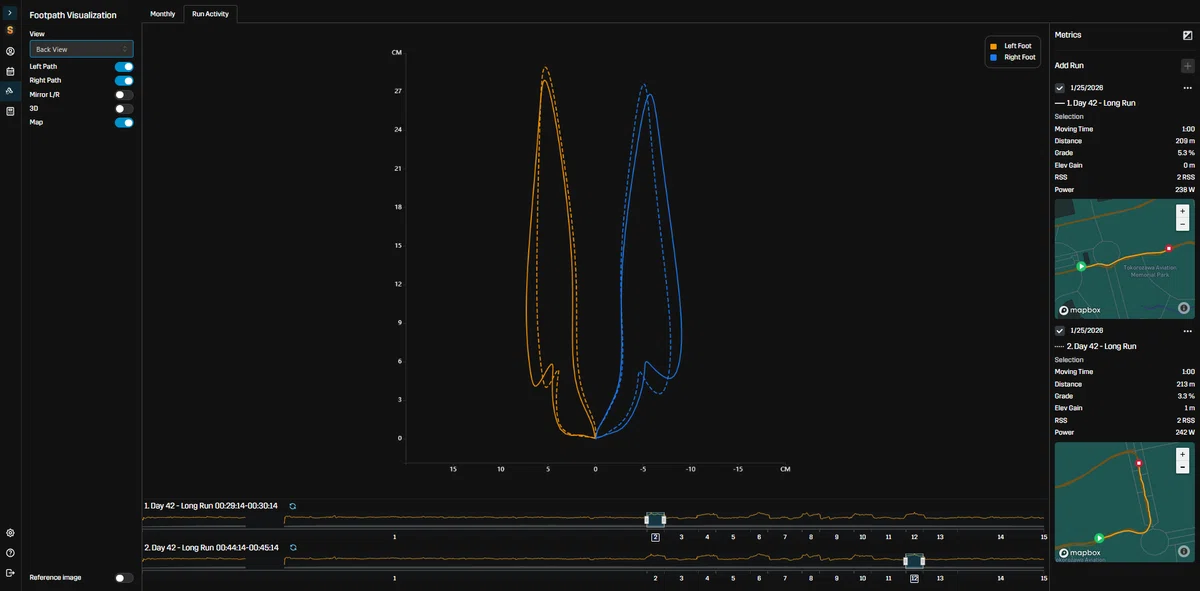Click the 213 m distance value
The width and height of the screenshot is (1200, 591).
click(x=1185, y=384)
